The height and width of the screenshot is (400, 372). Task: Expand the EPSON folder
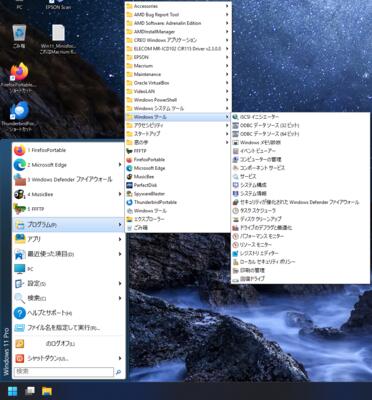pos(178,57)
